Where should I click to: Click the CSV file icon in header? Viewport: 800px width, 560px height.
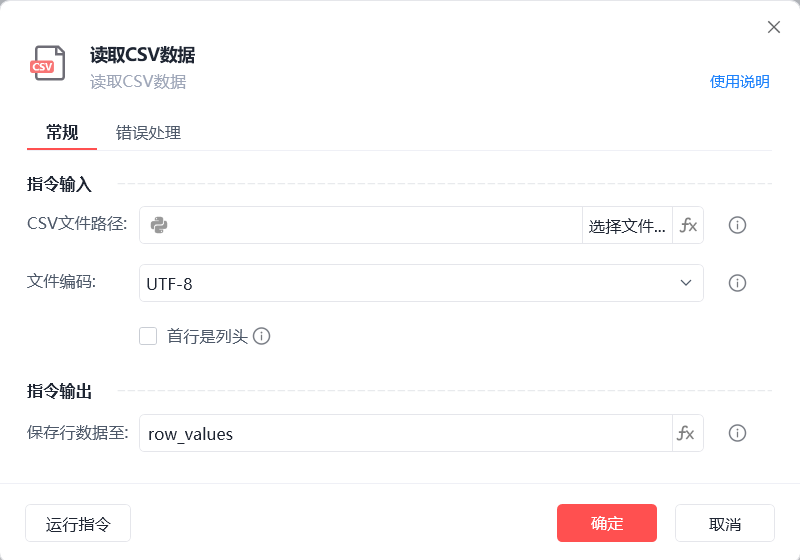click(x=47, y=63)
